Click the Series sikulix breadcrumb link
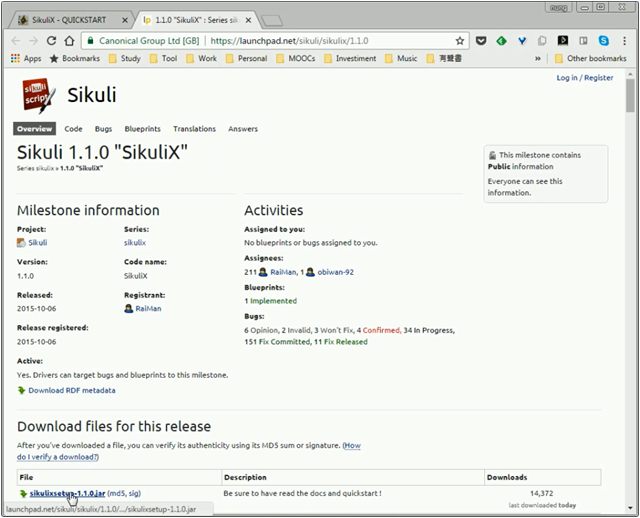This screenshot has width=640, height=518. (36, 168)
